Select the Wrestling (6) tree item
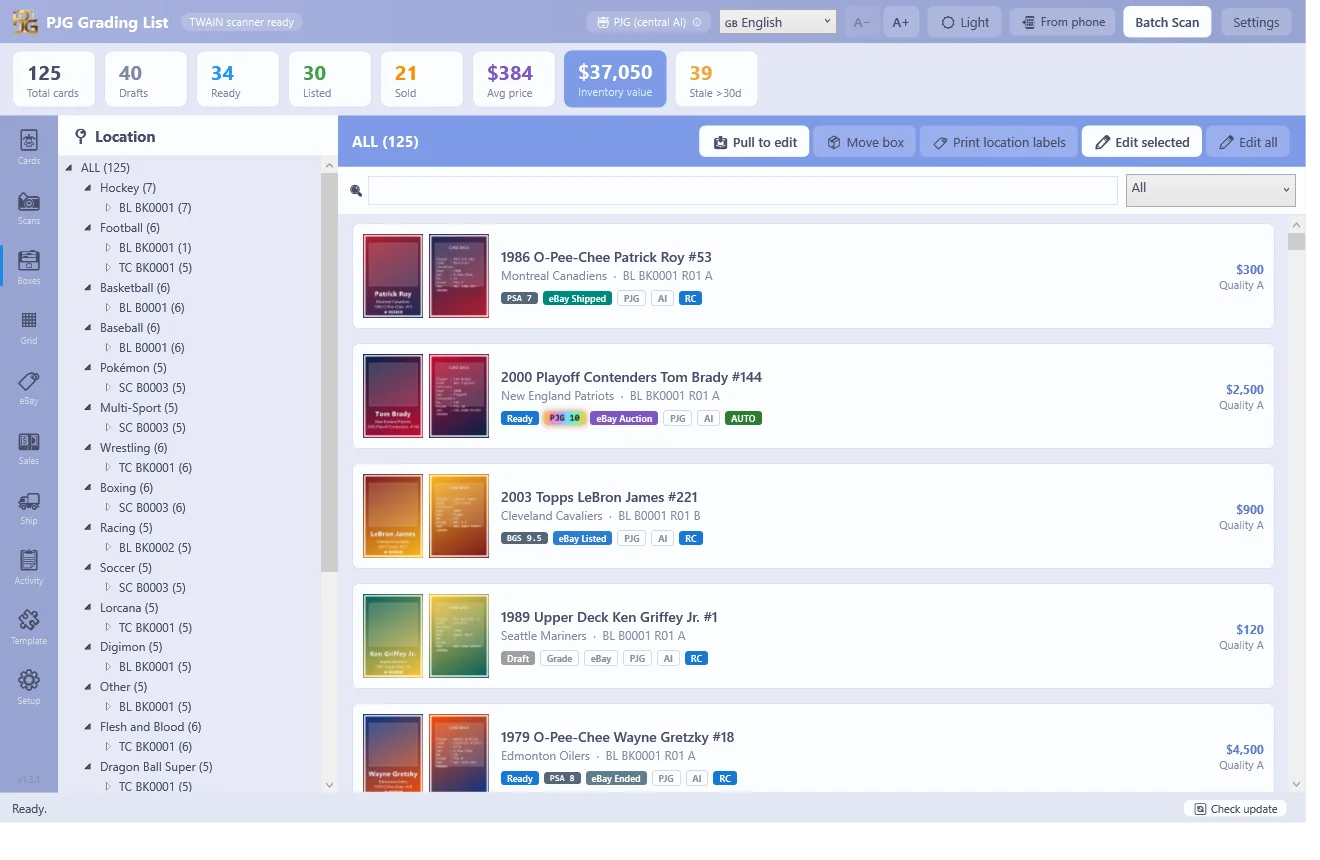This screenshot has width=1320, height=860. click(133, 448)
